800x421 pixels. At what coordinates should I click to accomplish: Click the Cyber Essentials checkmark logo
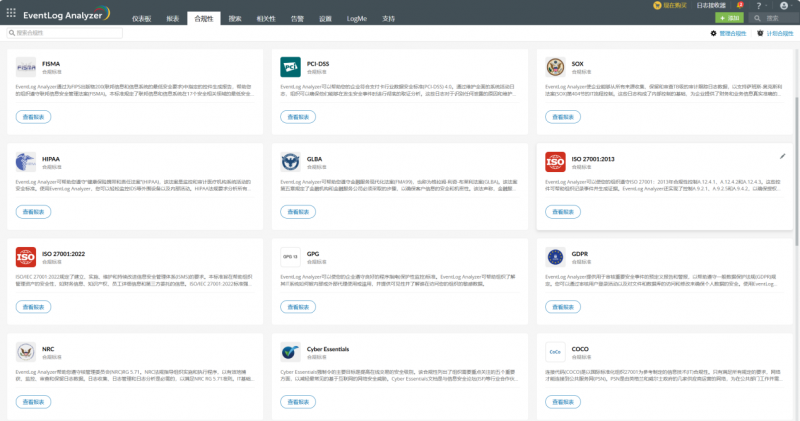click(x=290, y=352)
